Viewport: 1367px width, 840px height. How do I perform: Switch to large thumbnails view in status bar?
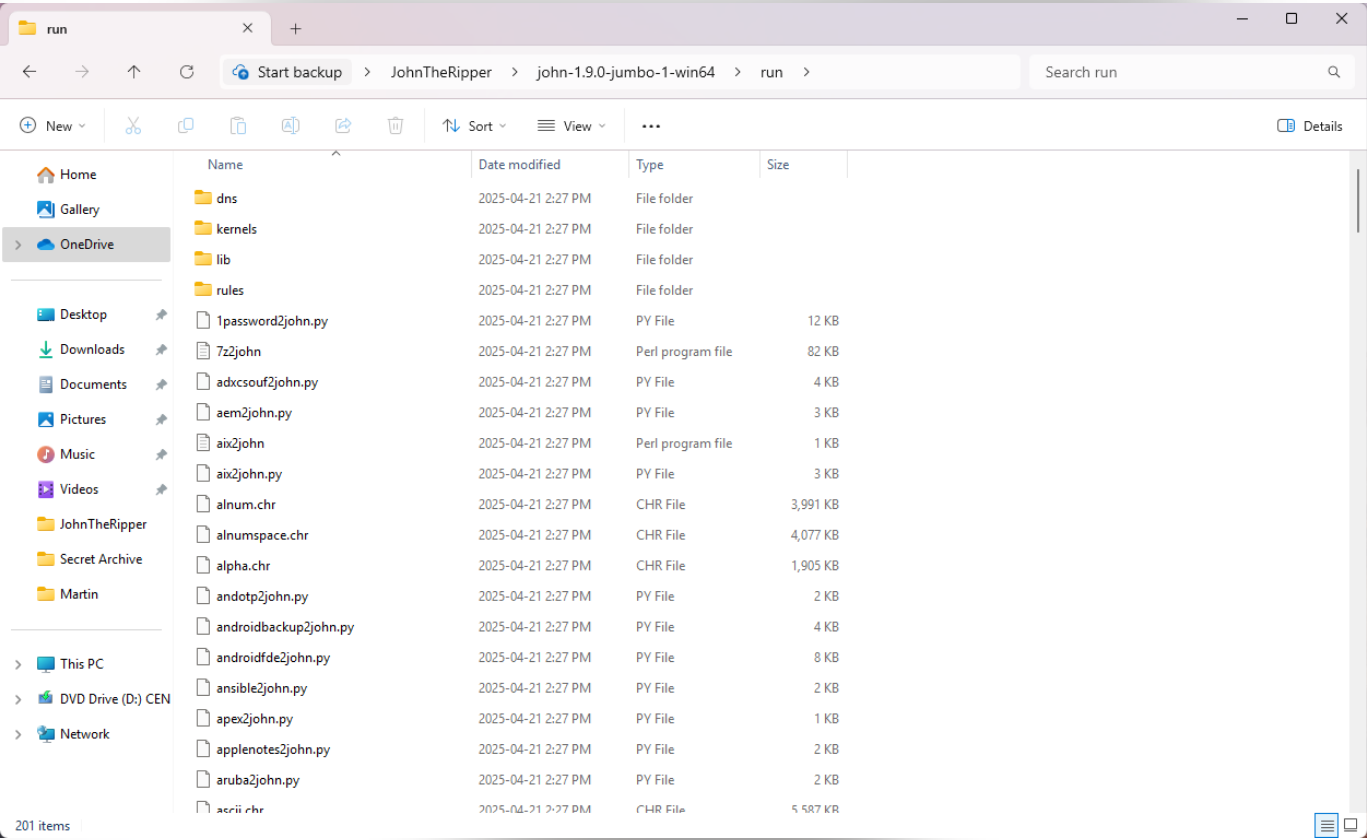click(1351, 826)
